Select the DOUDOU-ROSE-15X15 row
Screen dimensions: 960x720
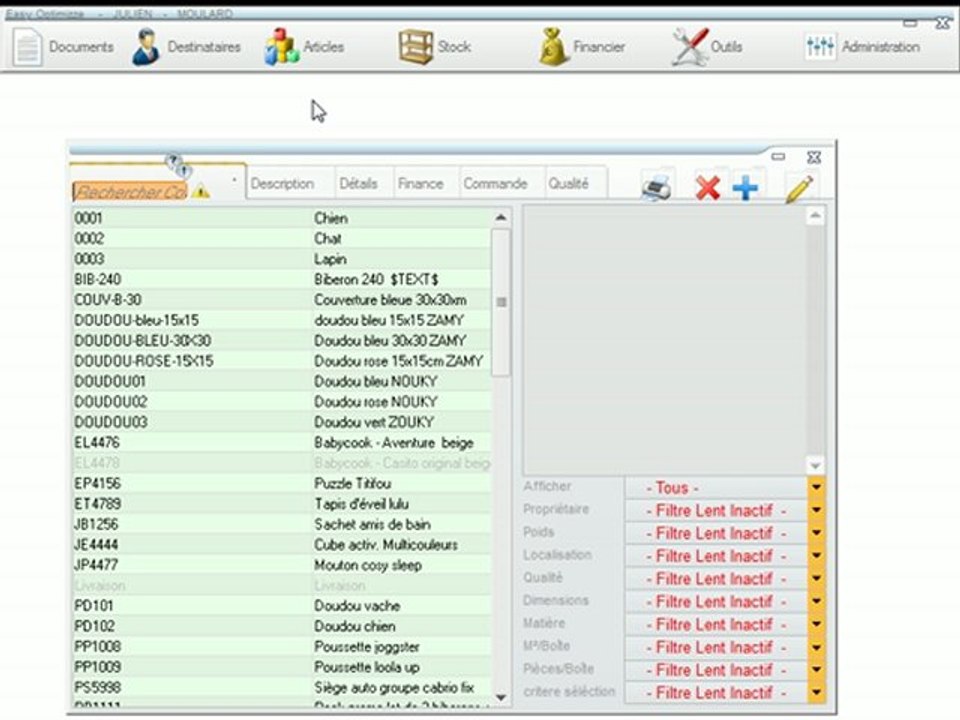[x=282, y=361]
